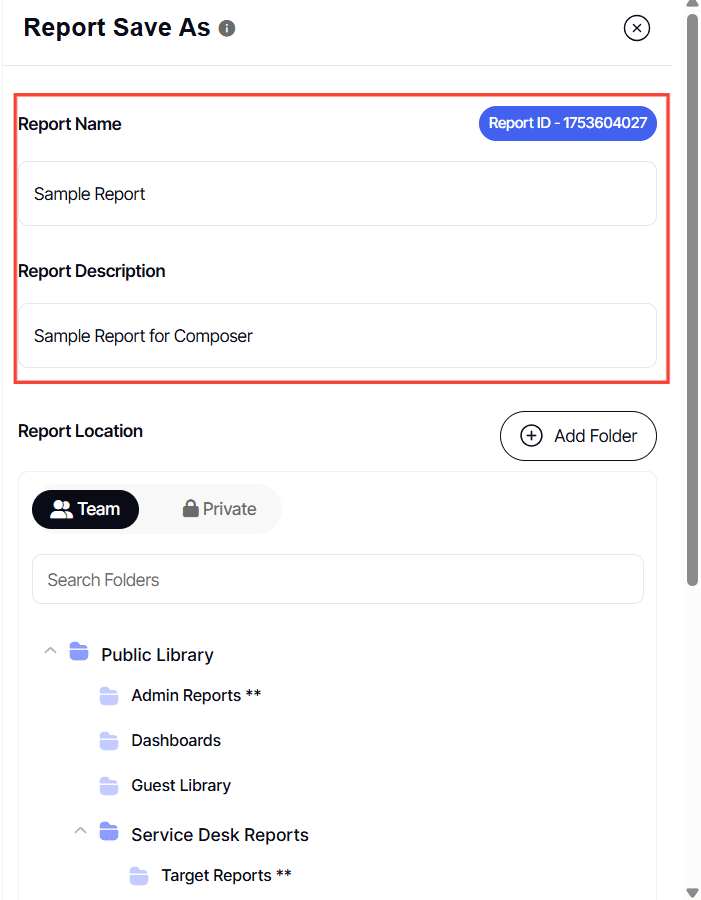Collapse the Service Desk Reports folder
The image size is (701, 900).
[79, 832]
